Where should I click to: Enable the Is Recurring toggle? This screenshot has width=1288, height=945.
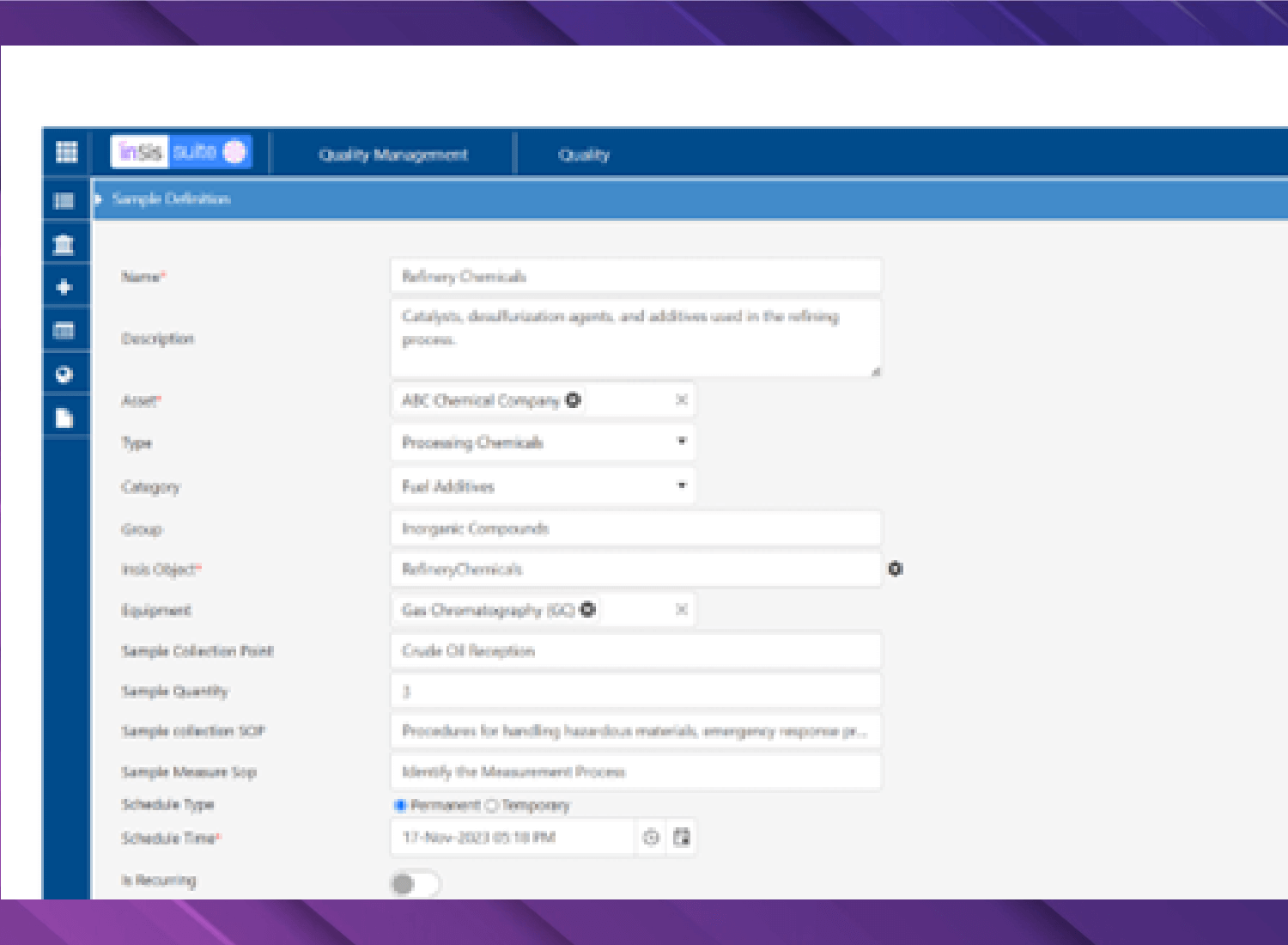(x=414, y=883)
